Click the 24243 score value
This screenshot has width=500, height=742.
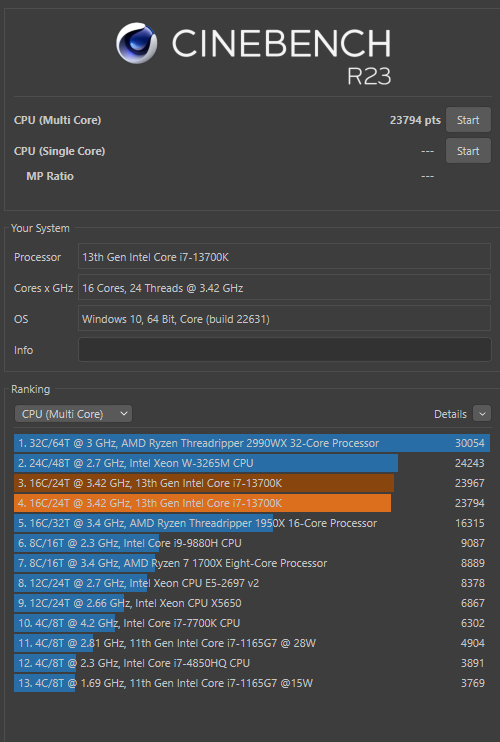(470, 463)
